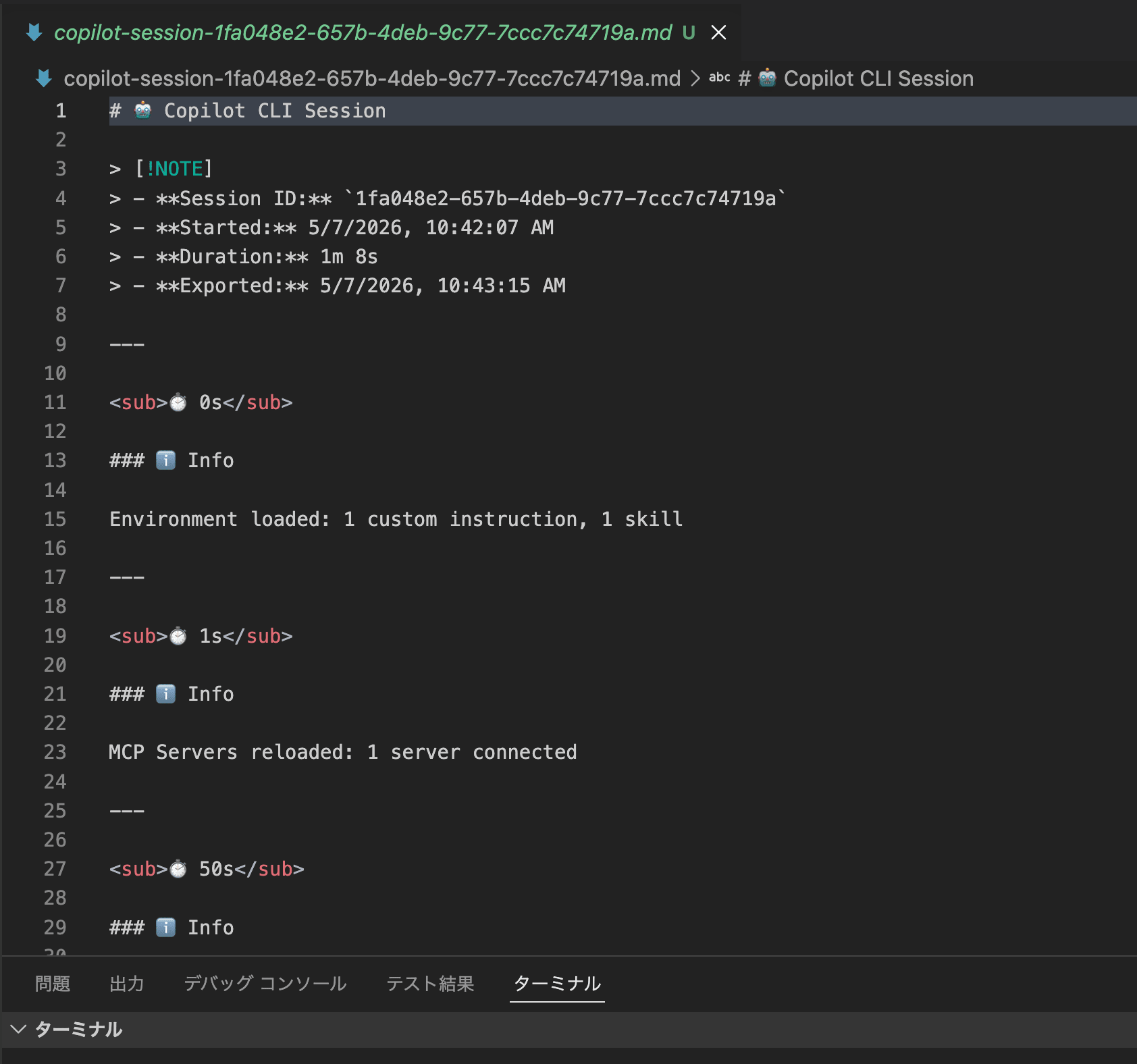The width and height of the screenshot is (1137, 1064).
Task: Click 'MCP Servers reloaded: 1 server connected' text
Action: [x=343, y=752]
